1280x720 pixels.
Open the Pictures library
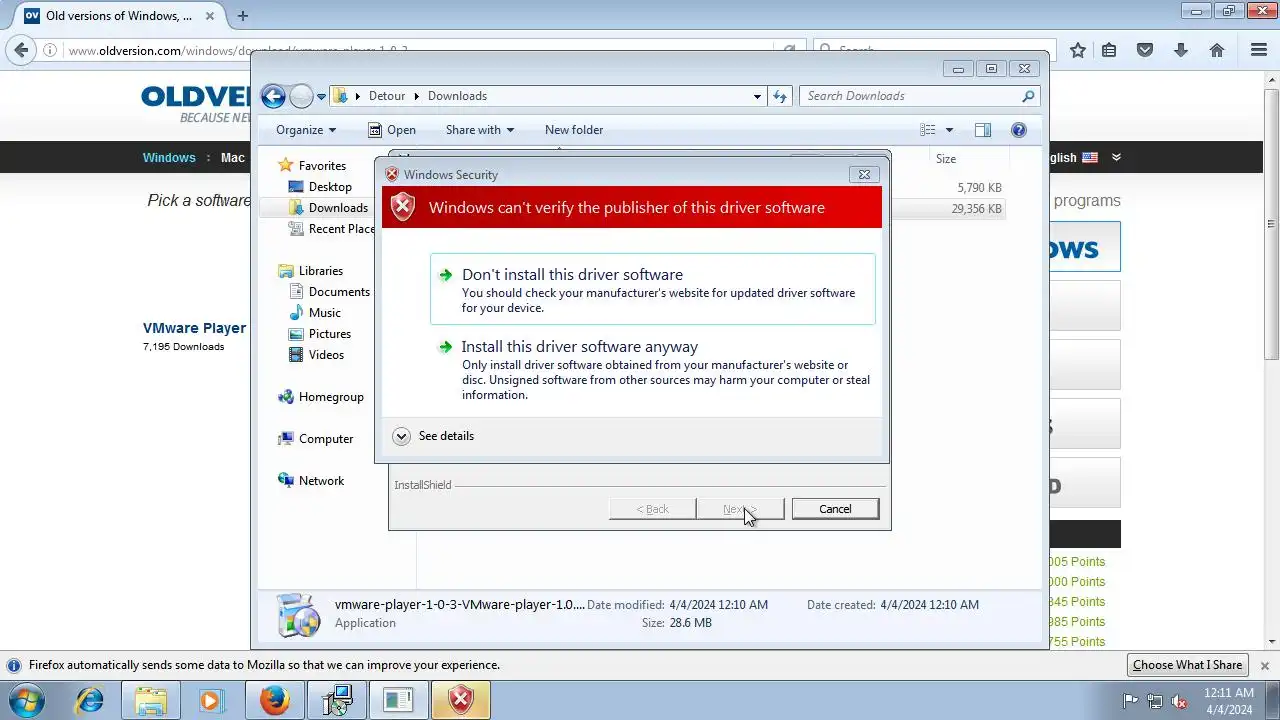pyautogui.click(x=319, y=334)
